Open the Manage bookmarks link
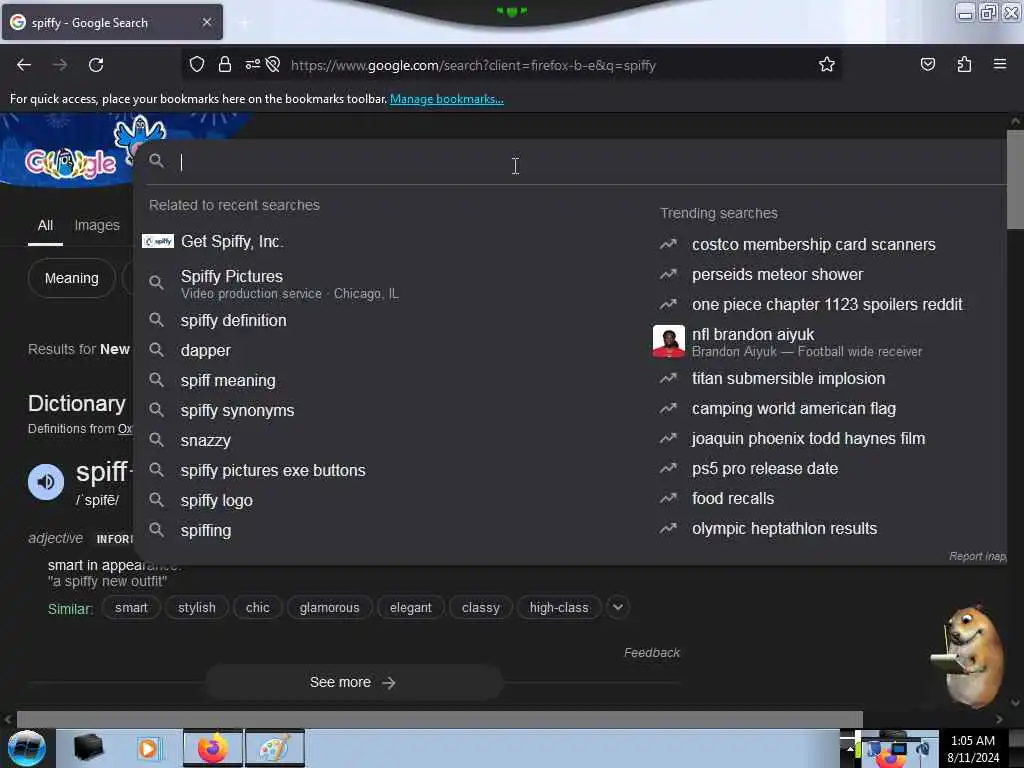The width and height of the screenshot is (1024, 768). click(x=447, y=99)
